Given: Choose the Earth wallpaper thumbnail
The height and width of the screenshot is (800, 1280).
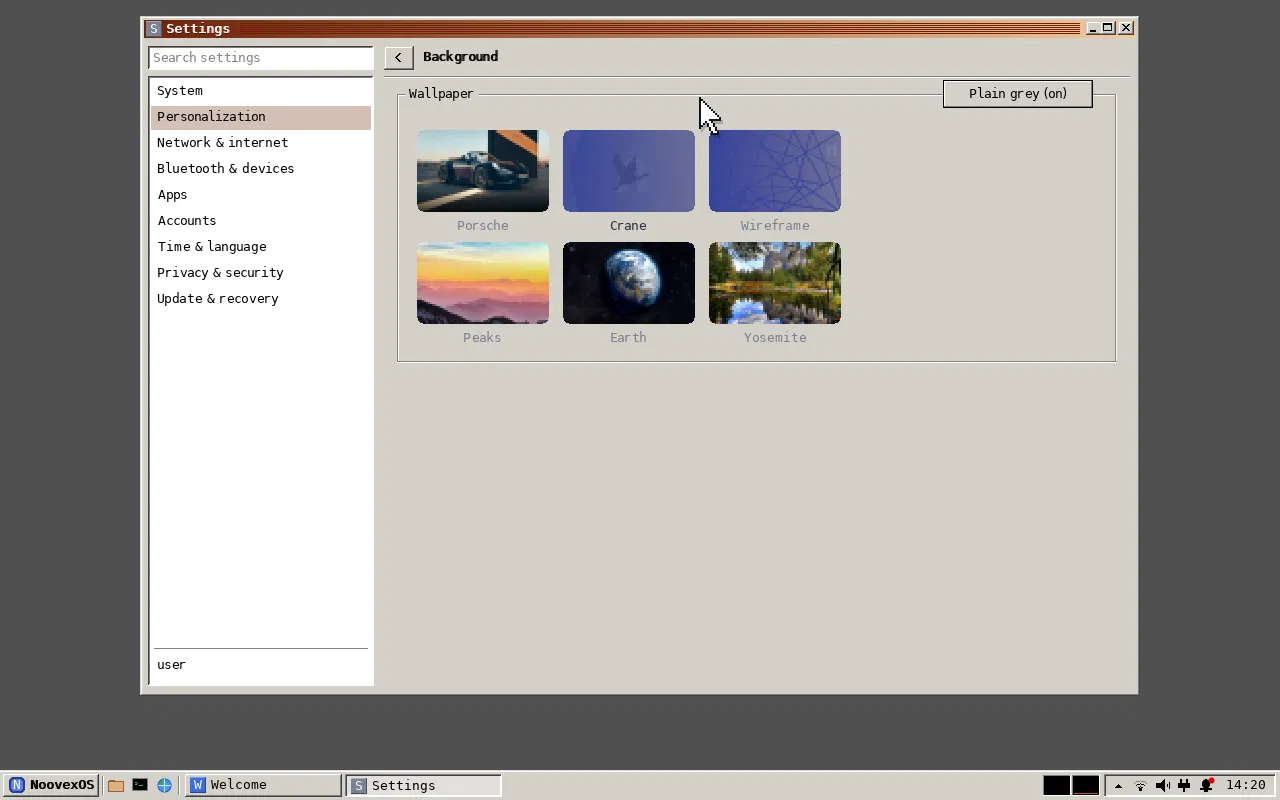Looking at the screenshot, I should (x=629, y=283).
